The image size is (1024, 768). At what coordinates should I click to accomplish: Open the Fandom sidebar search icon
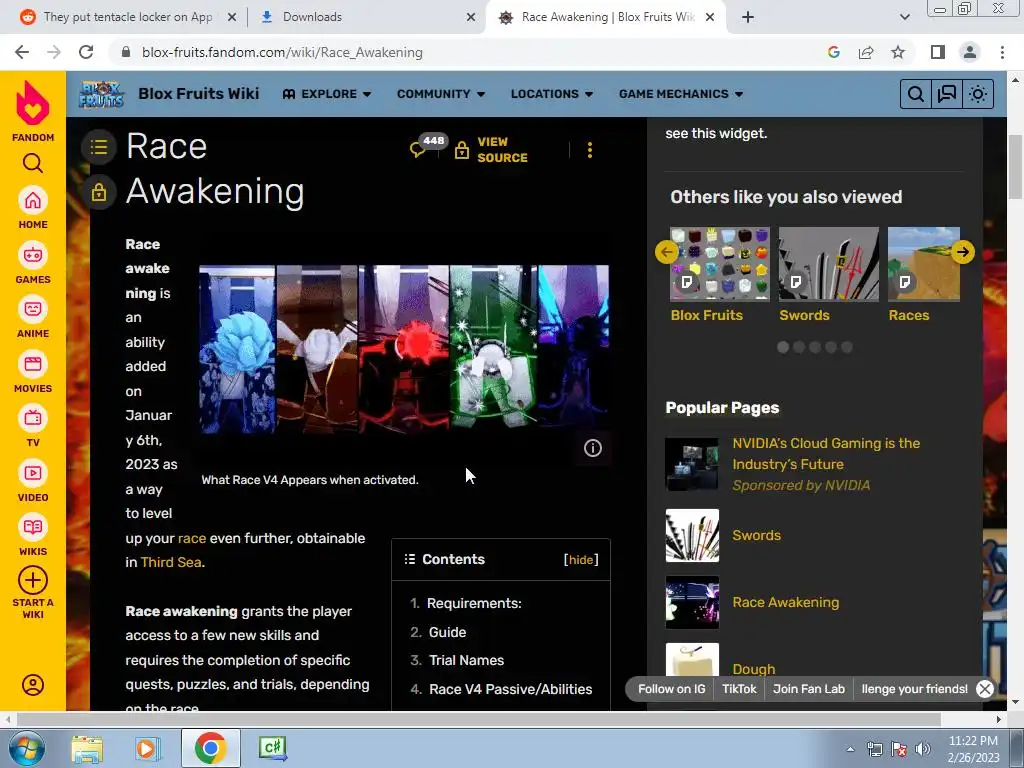33,163
